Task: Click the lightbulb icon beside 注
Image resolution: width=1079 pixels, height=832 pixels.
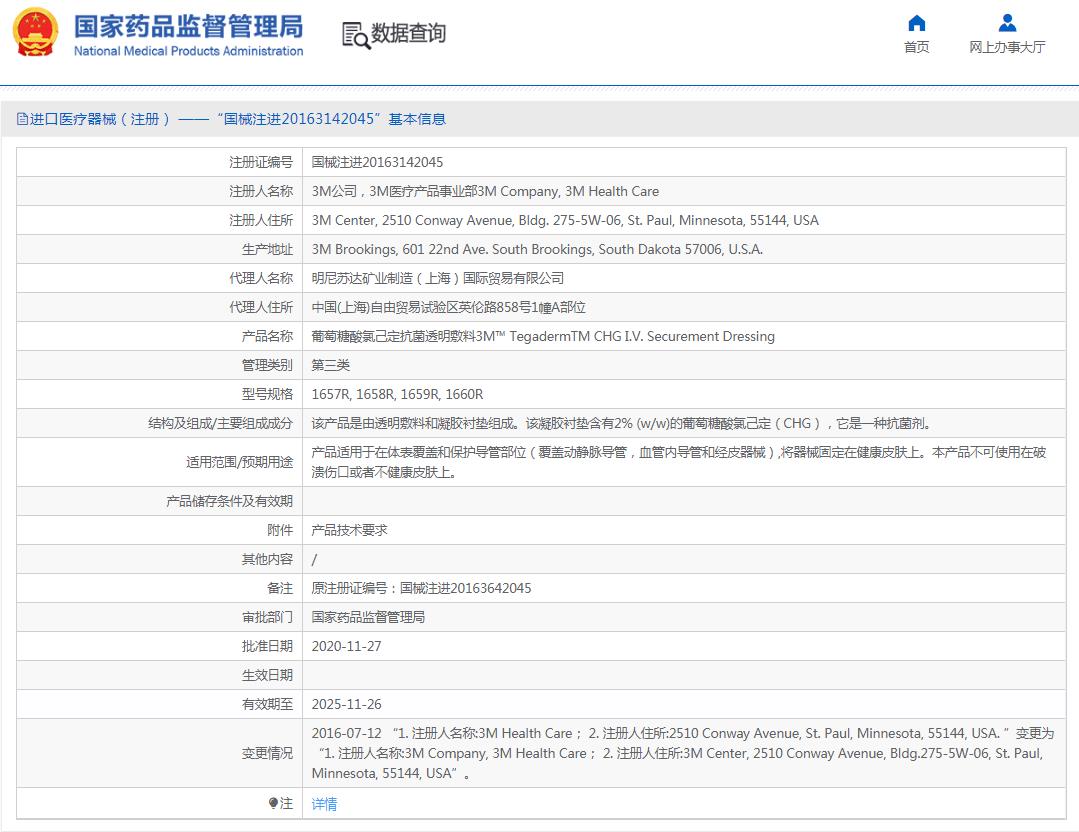Action: (273, 803)
